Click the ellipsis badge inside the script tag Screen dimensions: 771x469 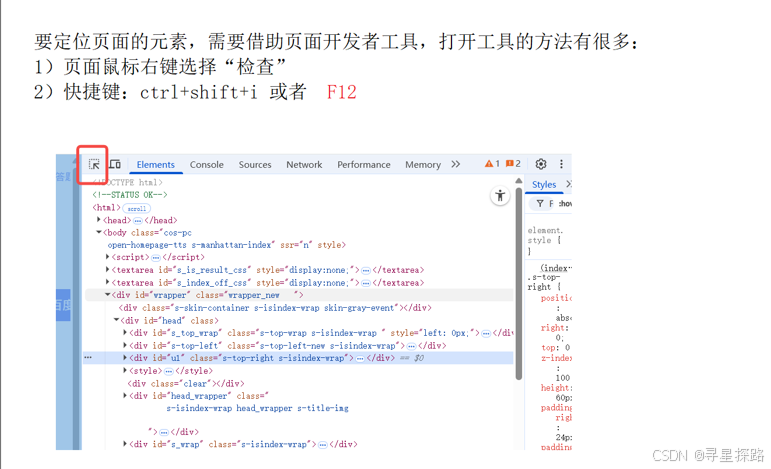(x=155, y=258)
